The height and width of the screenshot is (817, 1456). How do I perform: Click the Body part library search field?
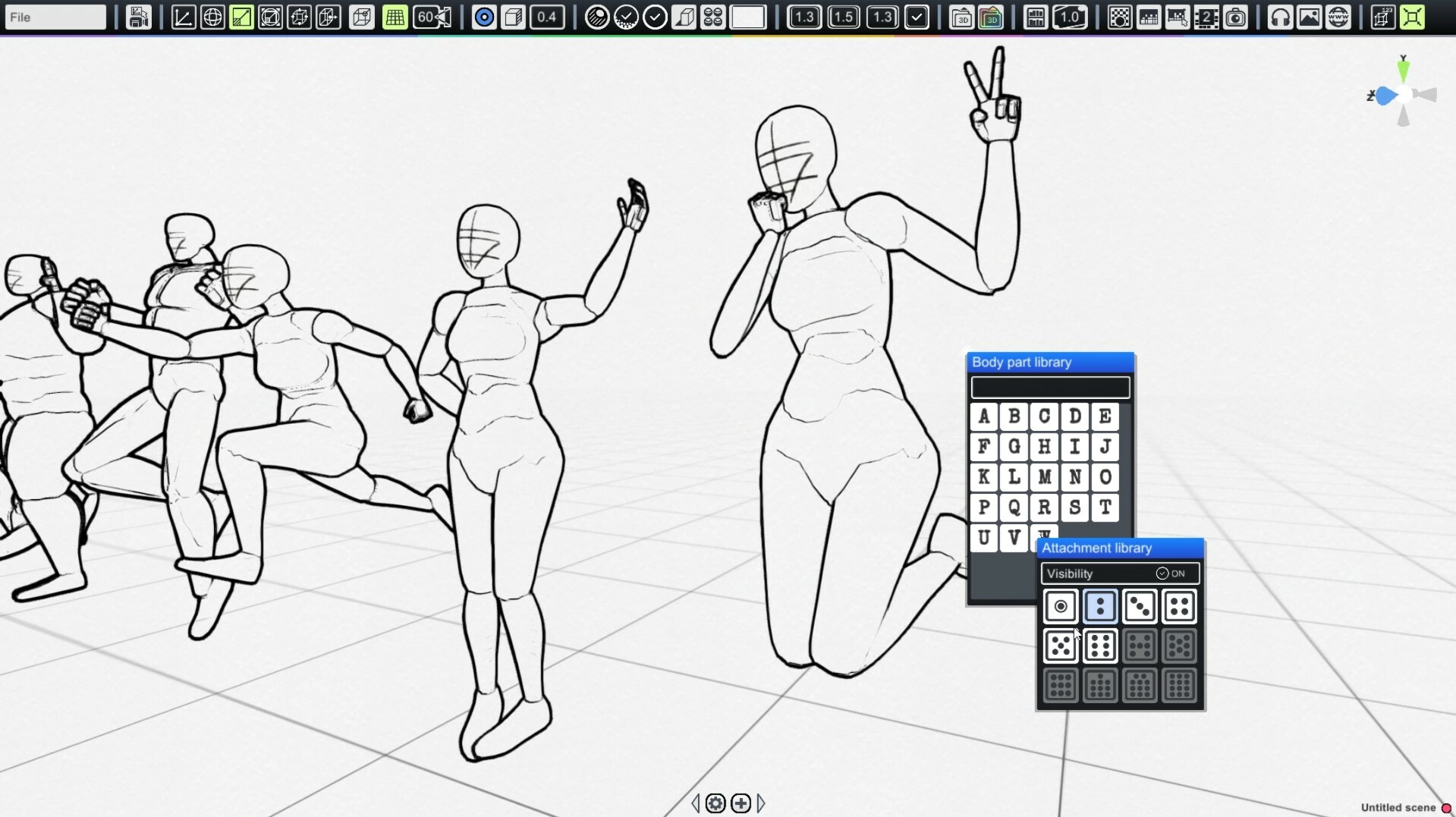pyautogui.click(x=1050, y=388)
